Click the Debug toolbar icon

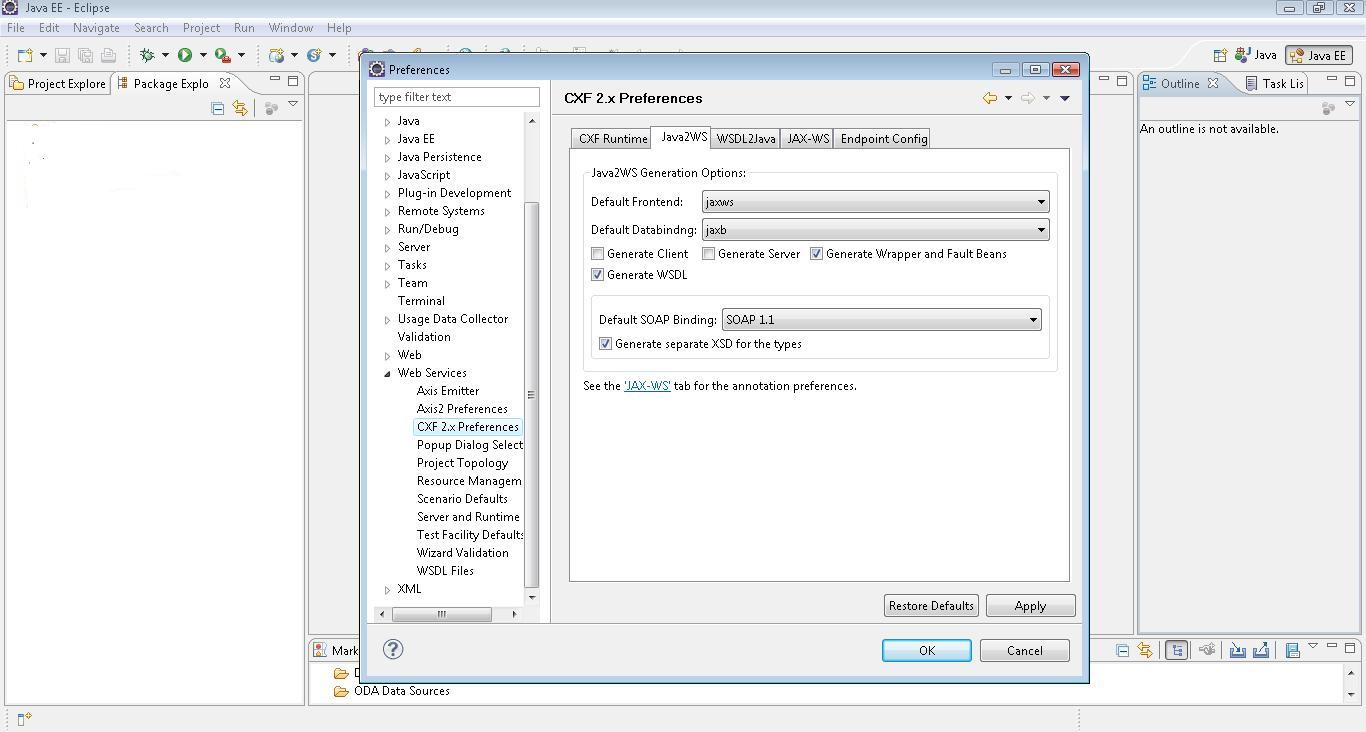[x=147, y=55]
